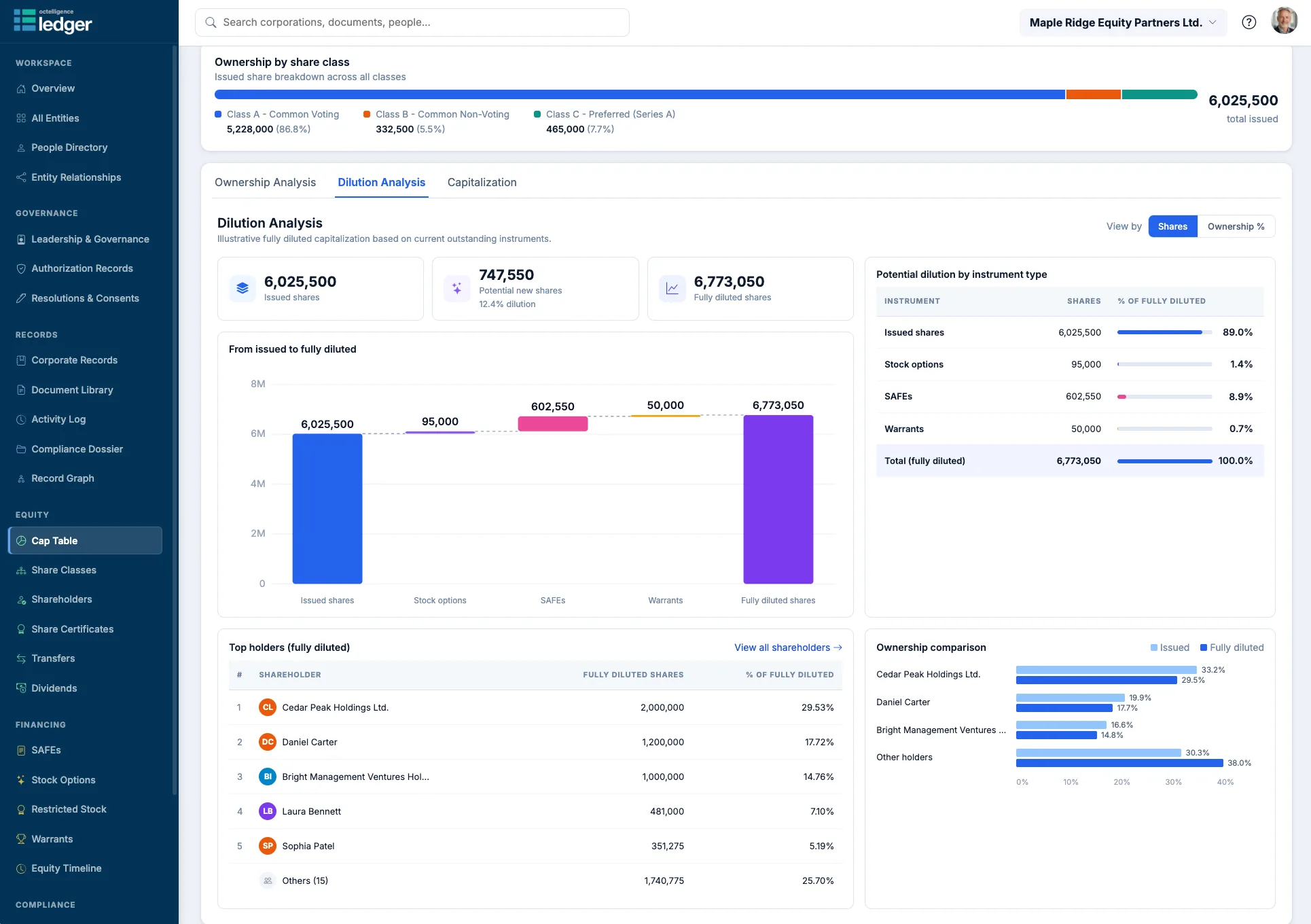The height and width of the screenshot is (924, 1311).
Task: Click the Stock Options sparkle icon
Action: [x=21, y=780]
